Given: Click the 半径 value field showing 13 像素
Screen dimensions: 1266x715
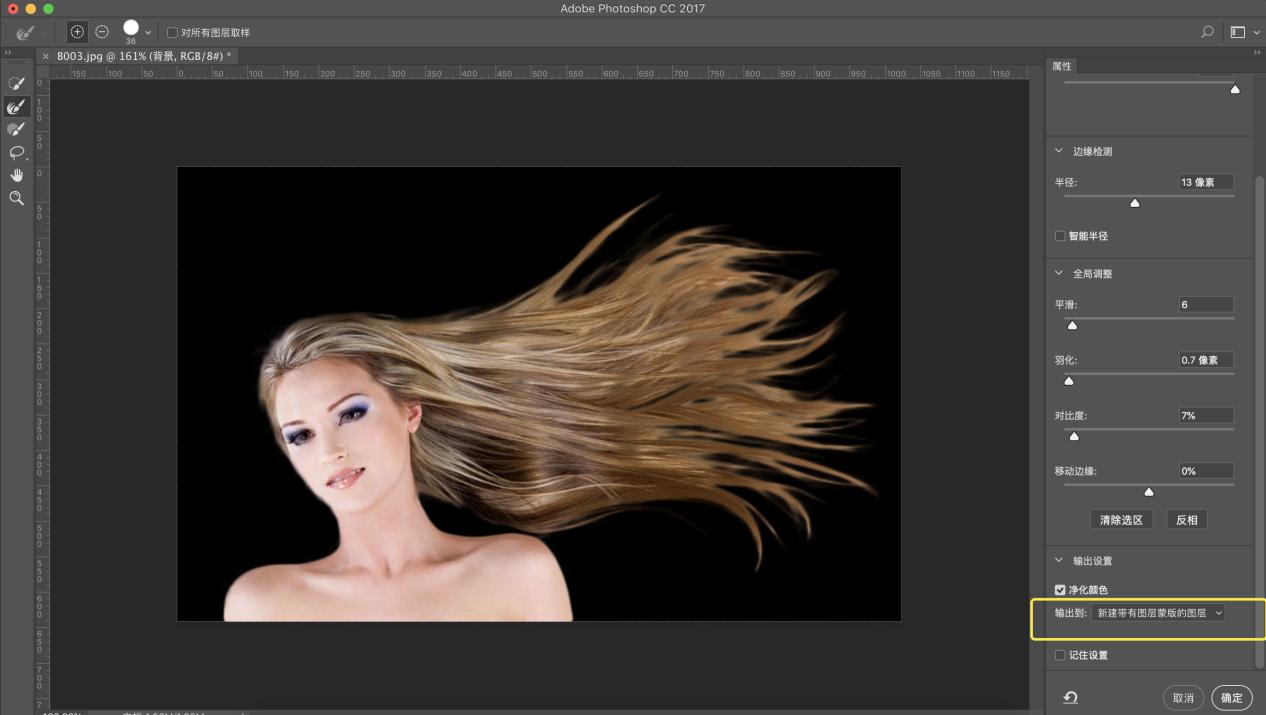Looking at the screenshot, I should (1205, 182).
